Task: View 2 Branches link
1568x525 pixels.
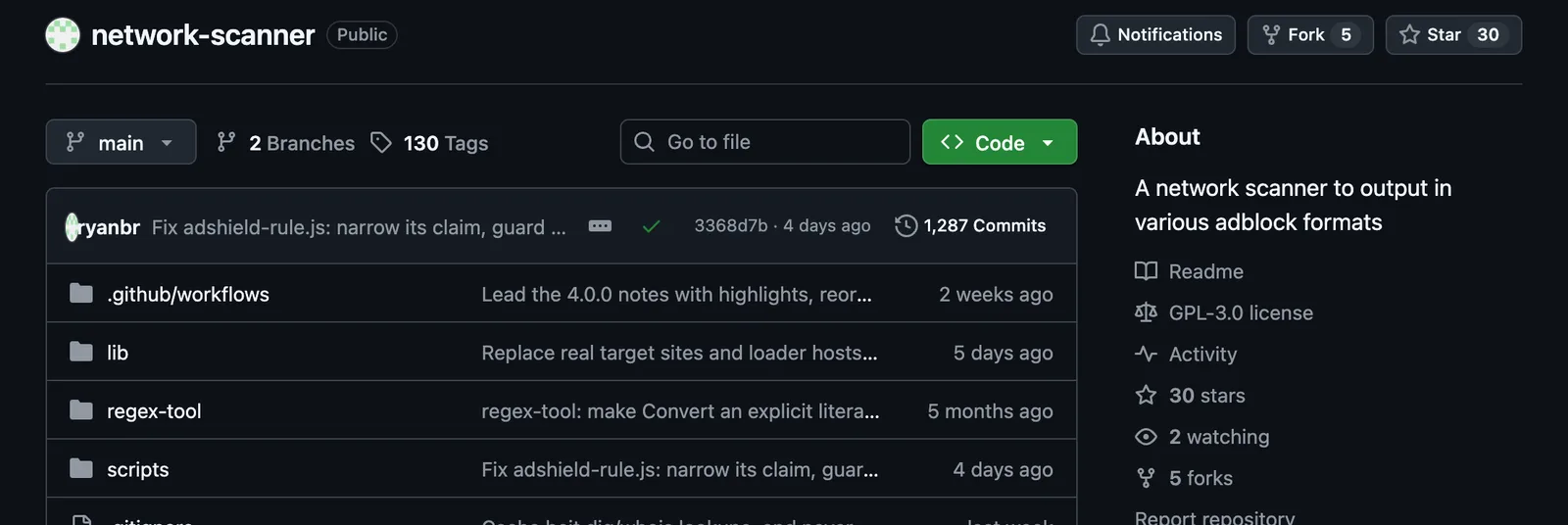Action: 302,143
